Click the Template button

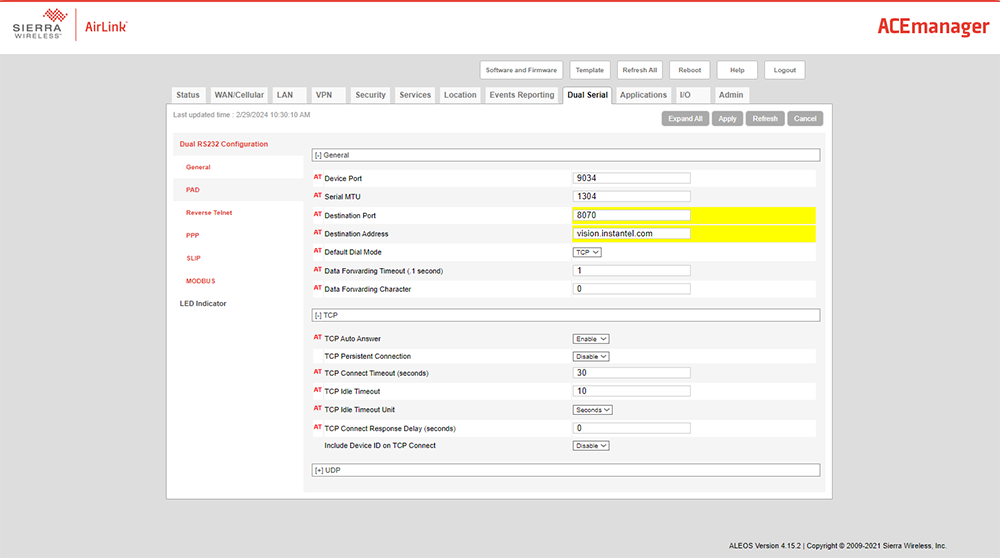pyautogui.click(x=589, y=70)
